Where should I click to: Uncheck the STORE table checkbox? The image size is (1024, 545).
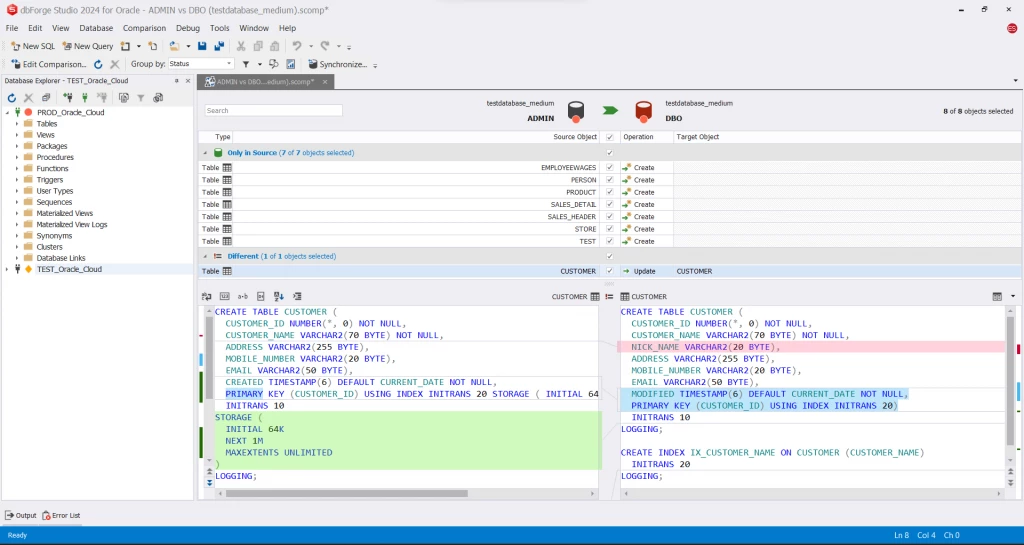coord(610,229)
